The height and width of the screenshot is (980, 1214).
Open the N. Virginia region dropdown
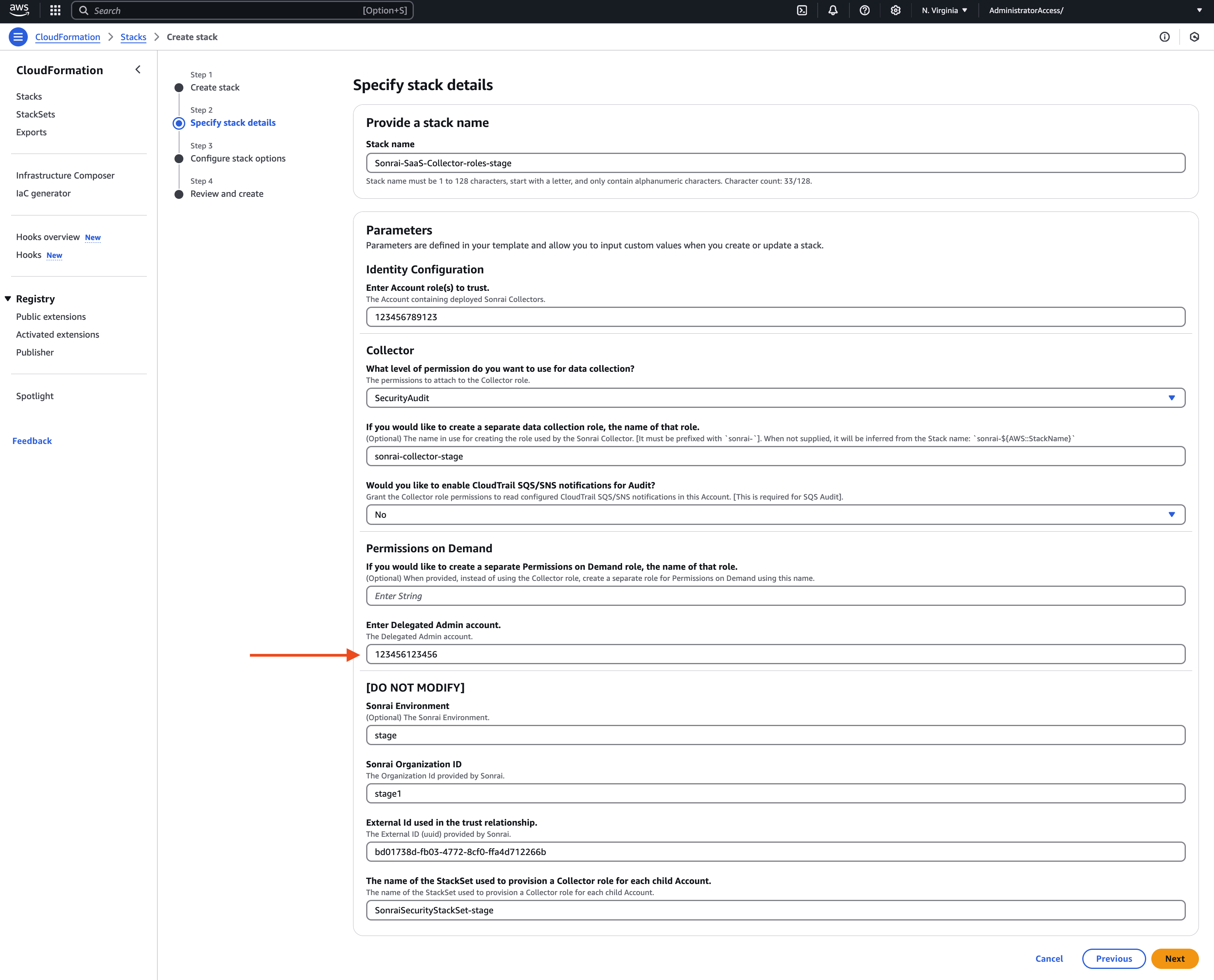point(944,10)
